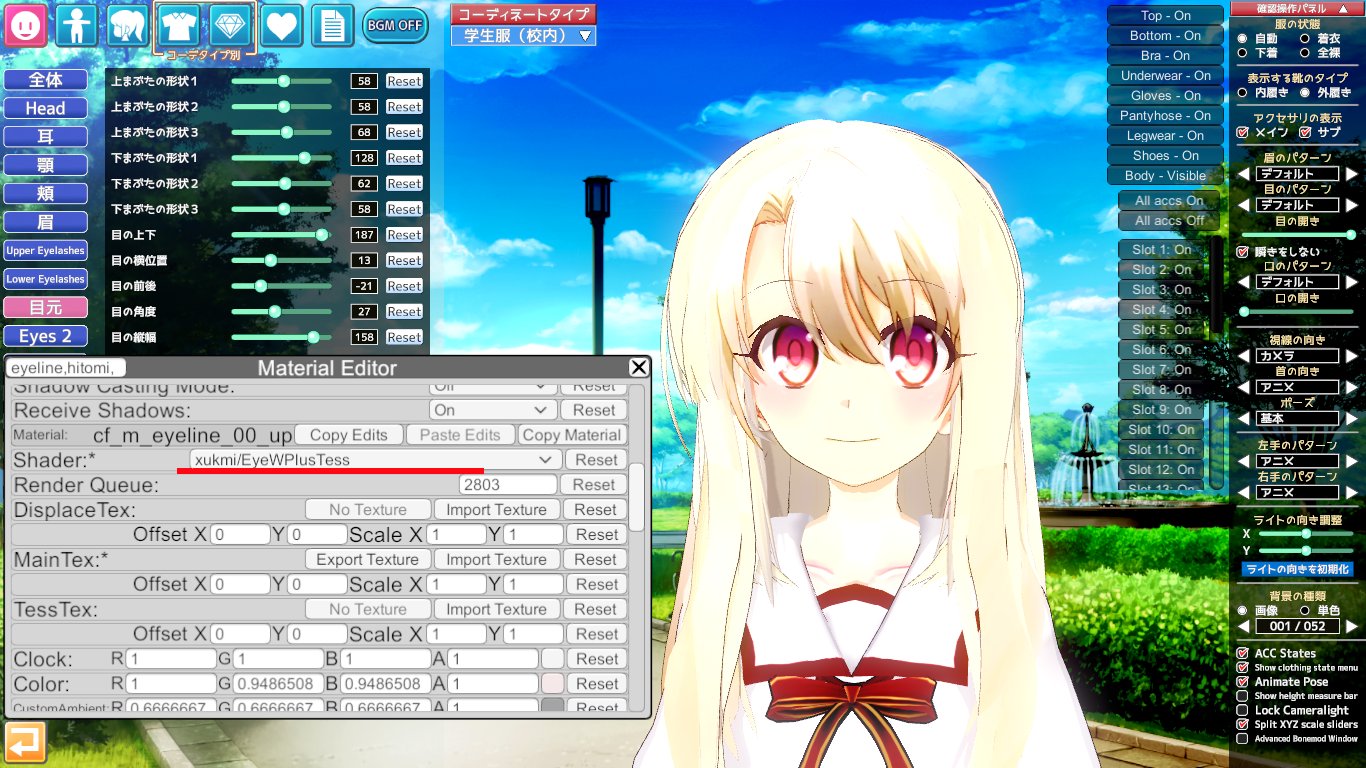Click Copy Material button
Image resolution: width=1366 pixels, height=768 pixels.
[572, 435]
